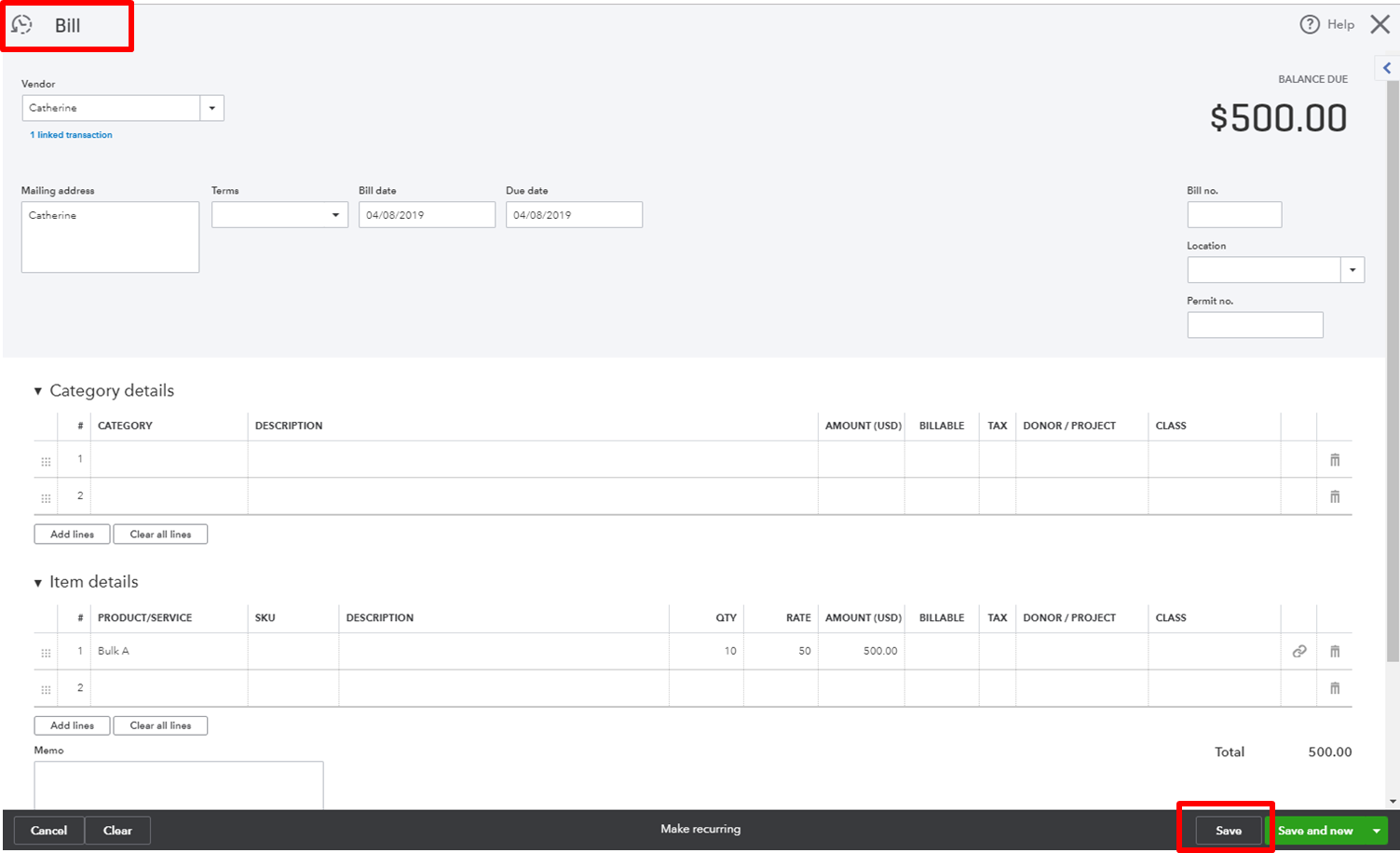1400x853 pixels.
Task: Delete line 1 in Category details
Action: pos(1334,459)
